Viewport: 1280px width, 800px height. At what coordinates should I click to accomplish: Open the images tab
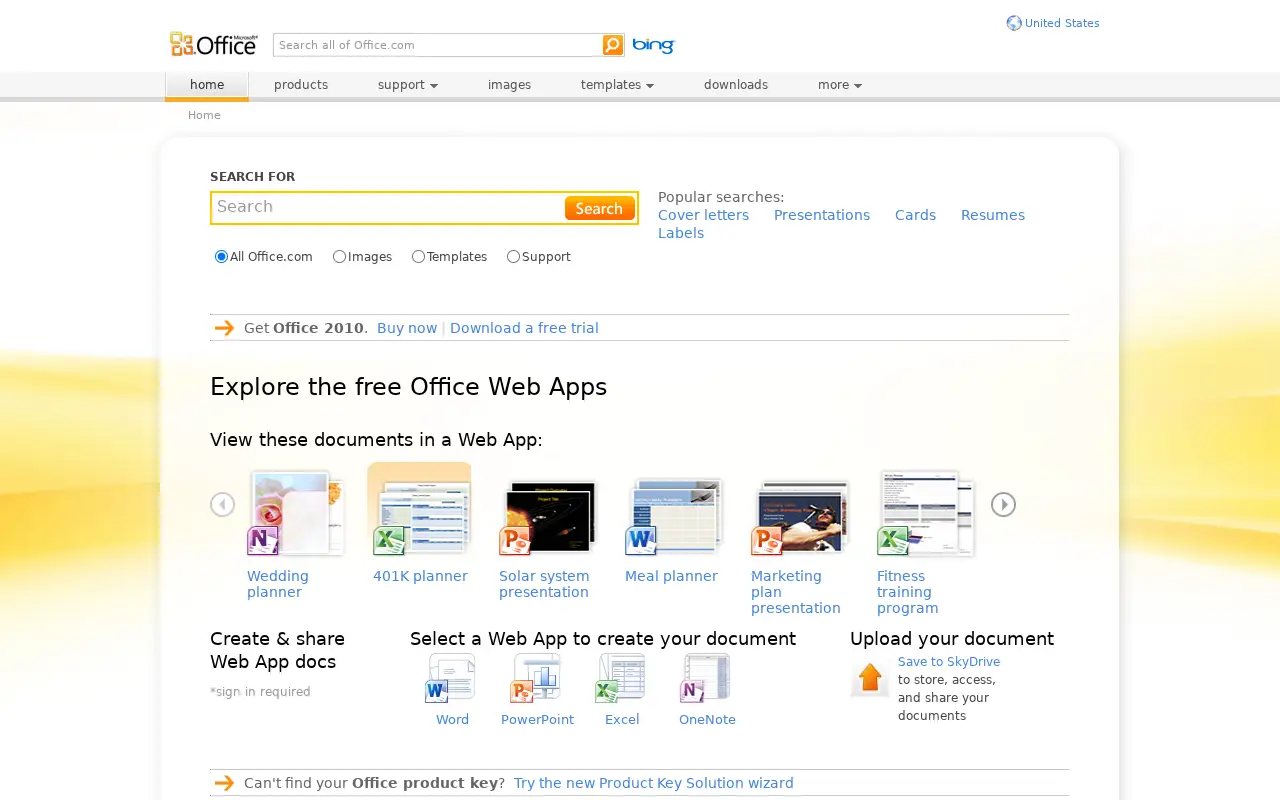point(509,85)
